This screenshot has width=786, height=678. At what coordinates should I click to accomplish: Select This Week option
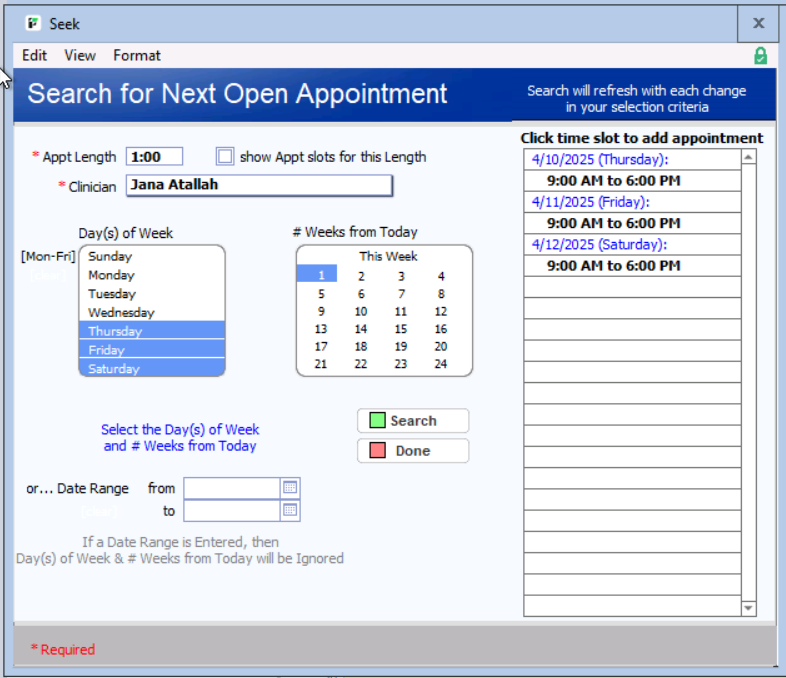point(388,256)
